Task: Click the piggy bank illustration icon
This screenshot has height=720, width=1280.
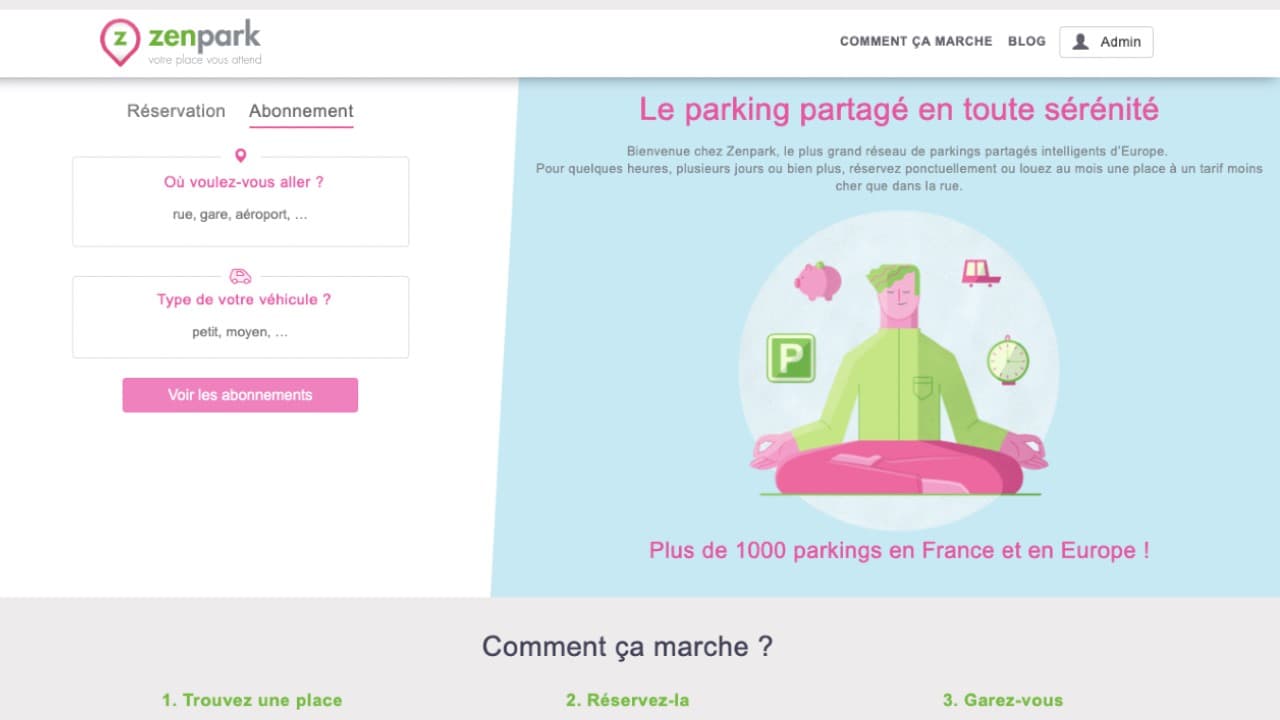Action: coord(818,282)
